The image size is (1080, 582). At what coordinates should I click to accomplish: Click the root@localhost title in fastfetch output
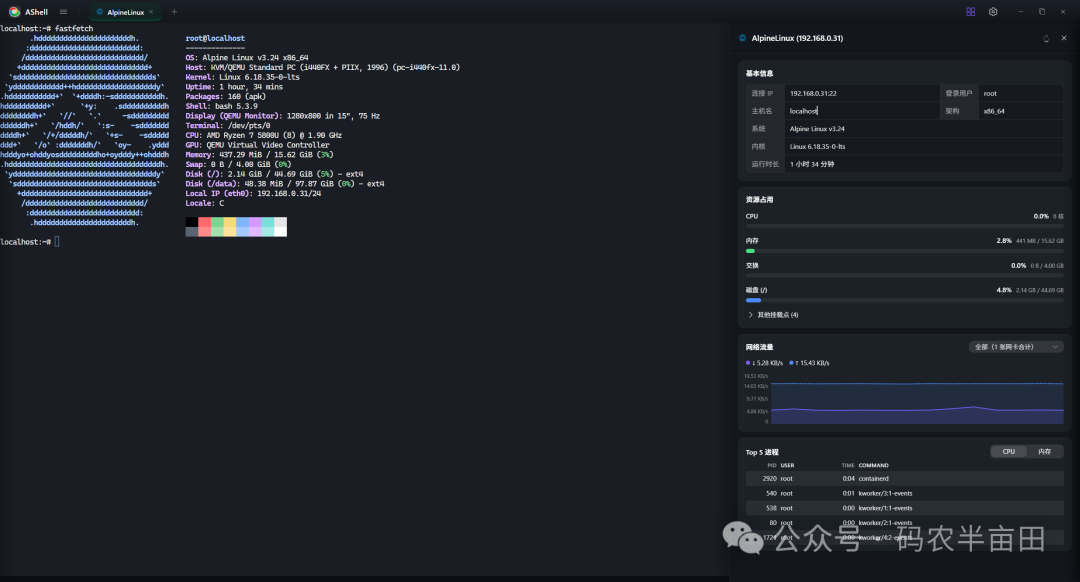click(215, 39)
